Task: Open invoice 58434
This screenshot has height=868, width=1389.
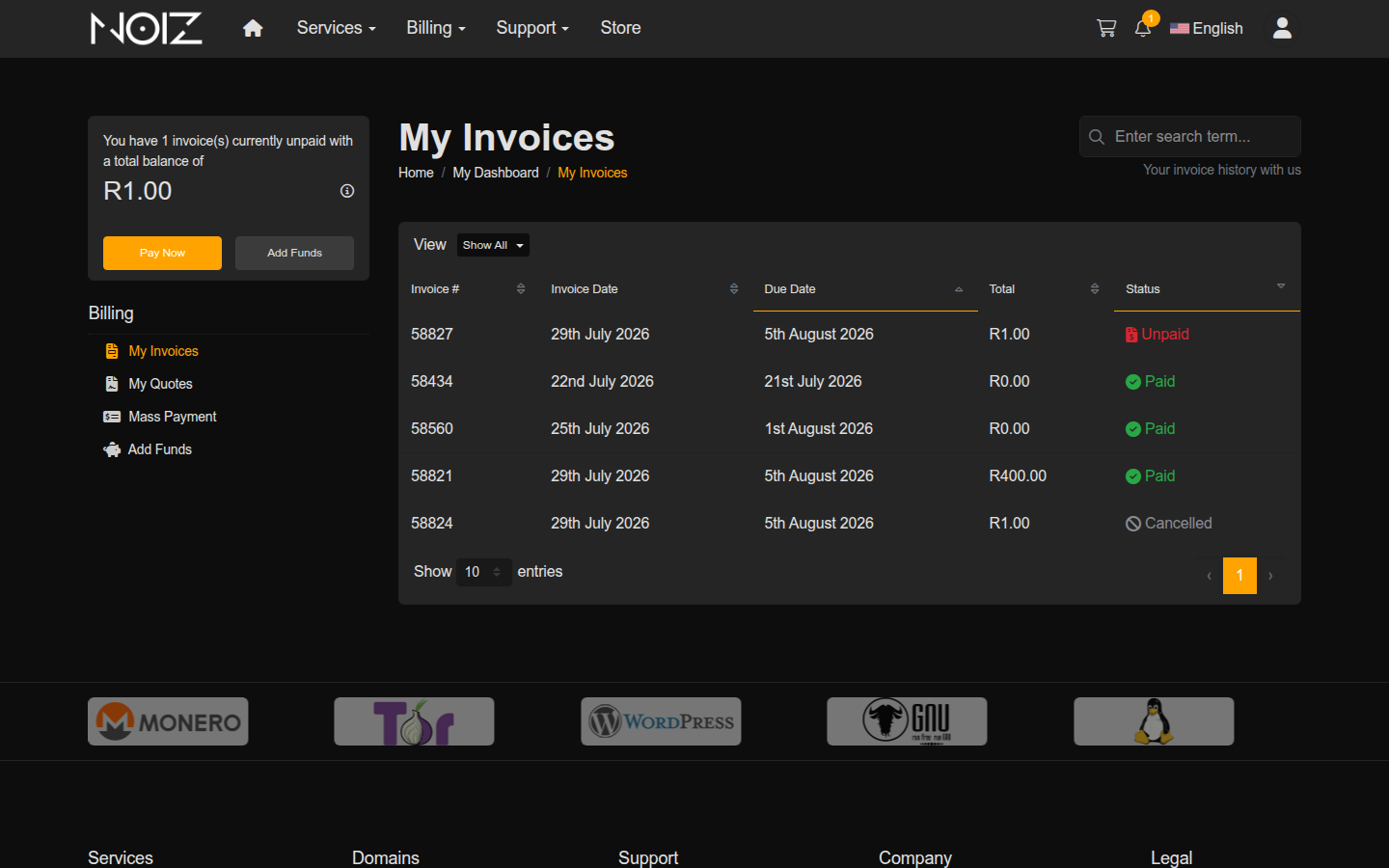Action: pyautogui.click(x=432, y=382)
